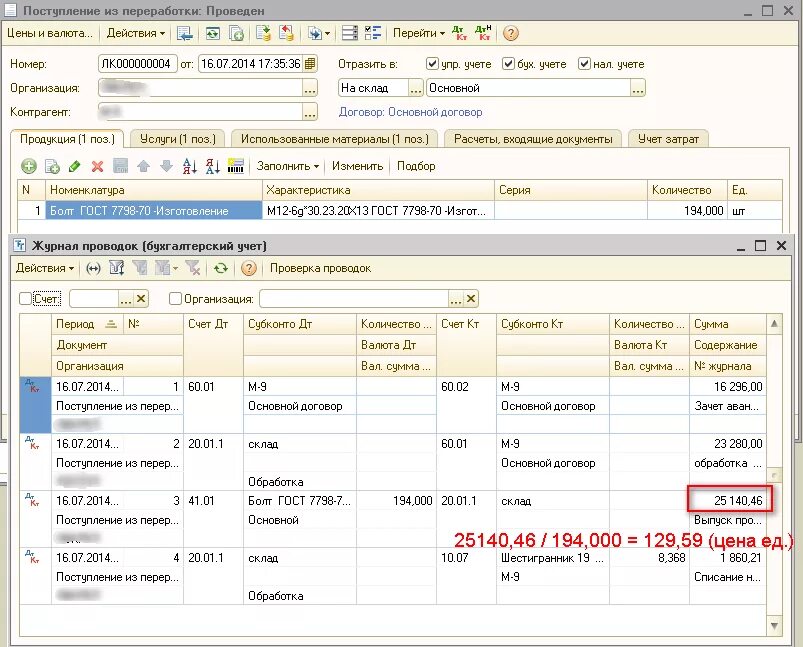Toggle the нал. учете checkbox
Image resolution: width=803 pixels, height=647 pixels.
pos(584,64)
